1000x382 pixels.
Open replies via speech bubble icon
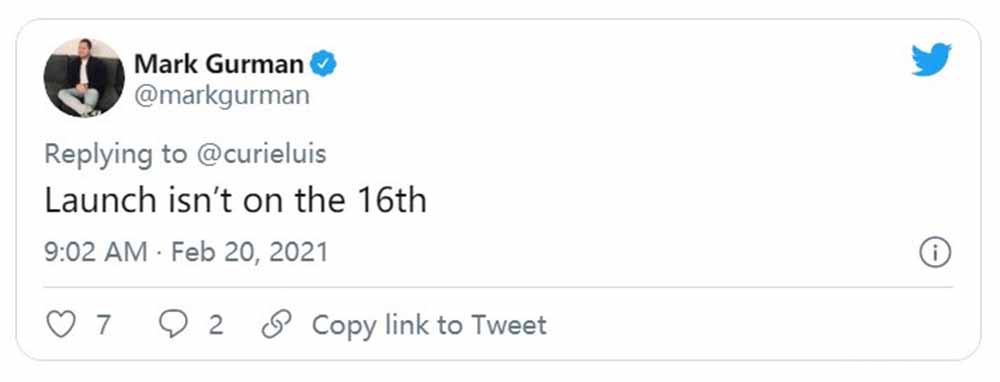click(x=173, y=325)
